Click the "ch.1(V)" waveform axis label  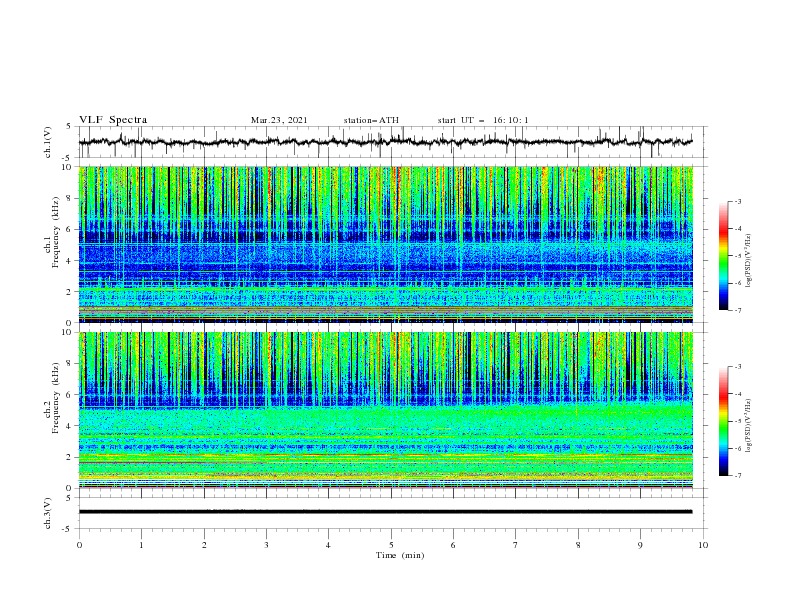[48, 142]
